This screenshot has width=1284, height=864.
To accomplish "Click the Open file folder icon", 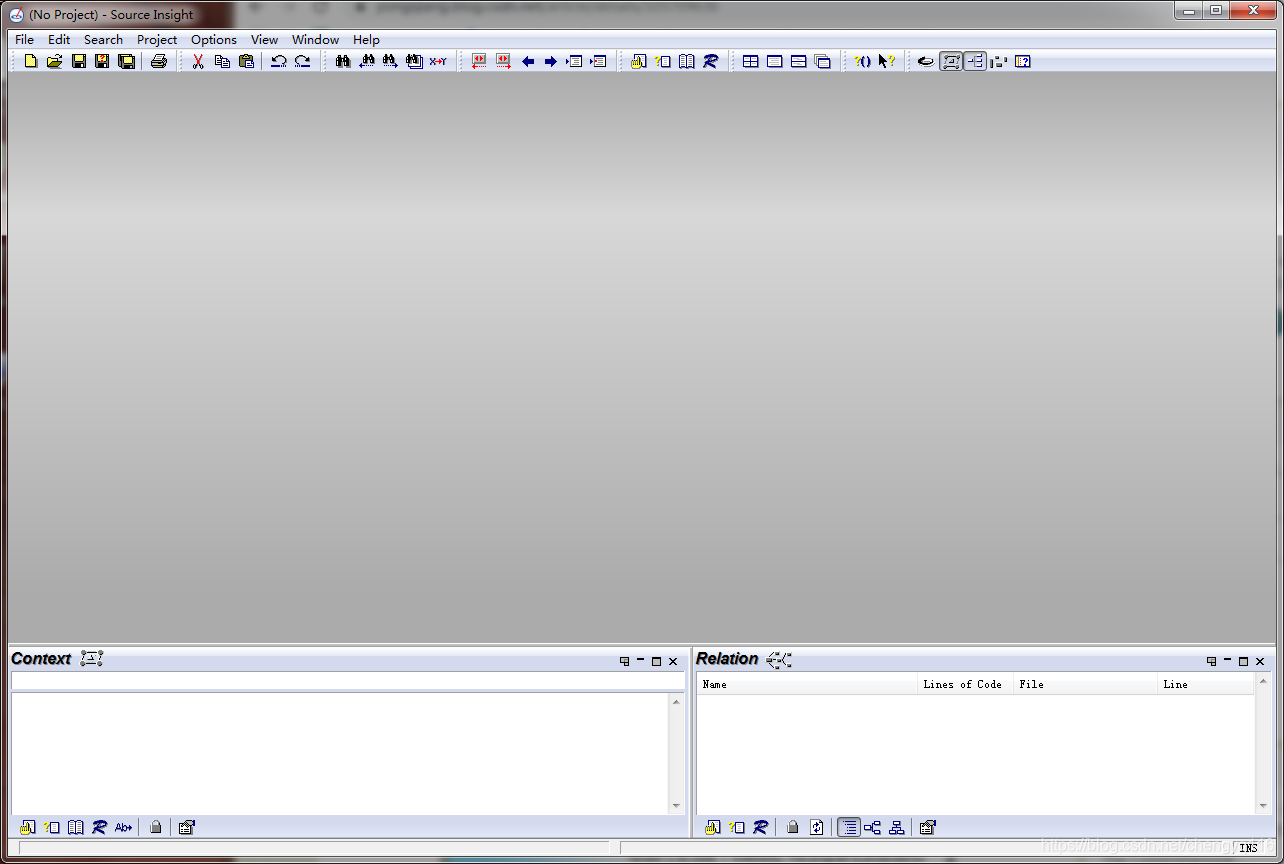I will click(55, 61).
